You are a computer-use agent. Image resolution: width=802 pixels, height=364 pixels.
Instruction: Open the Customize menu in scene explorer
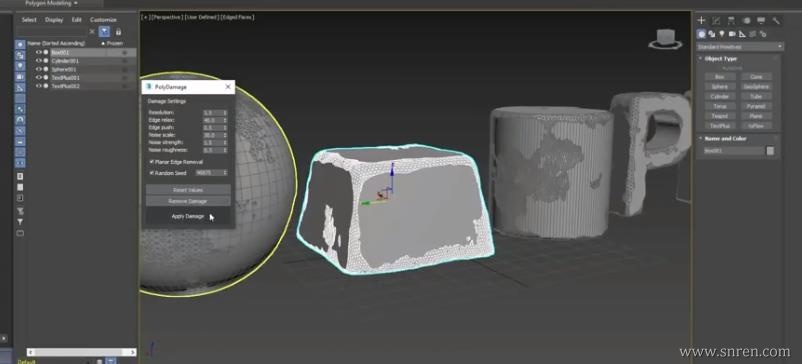[103, 20]
